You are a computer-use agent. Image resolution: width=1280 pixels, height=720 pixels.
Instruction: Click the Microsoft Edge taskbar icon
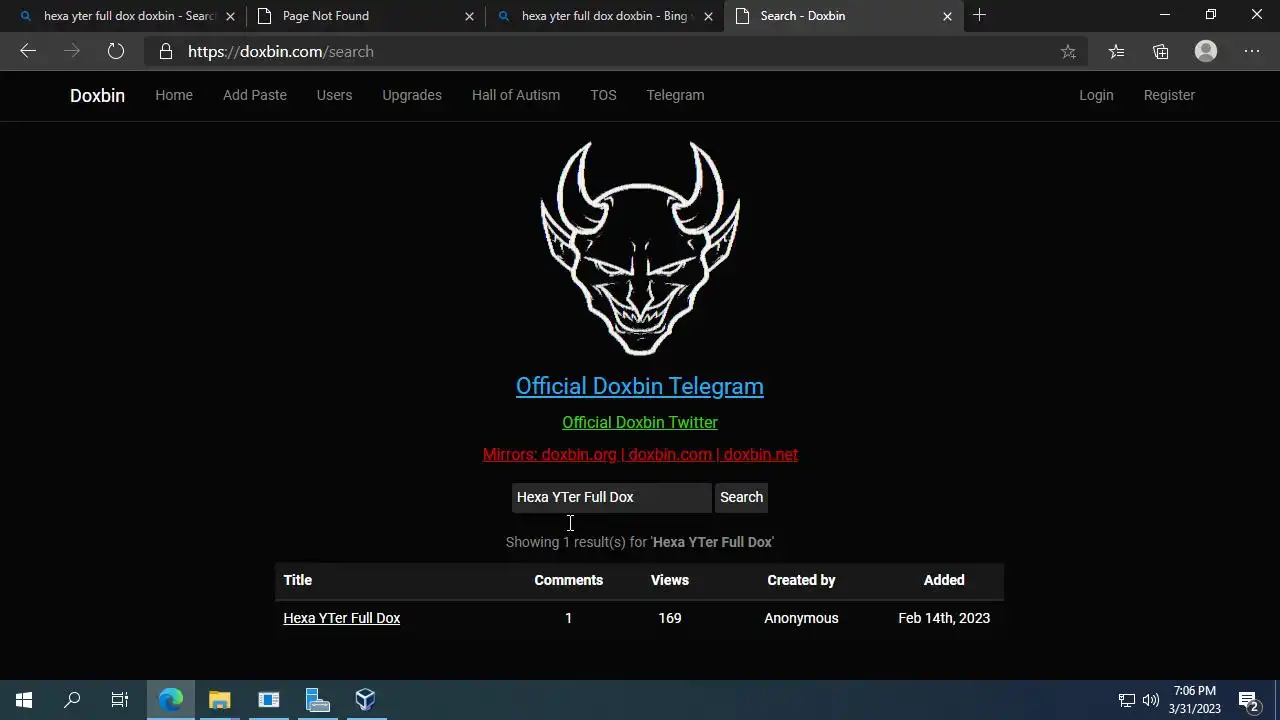pos(171,700)
